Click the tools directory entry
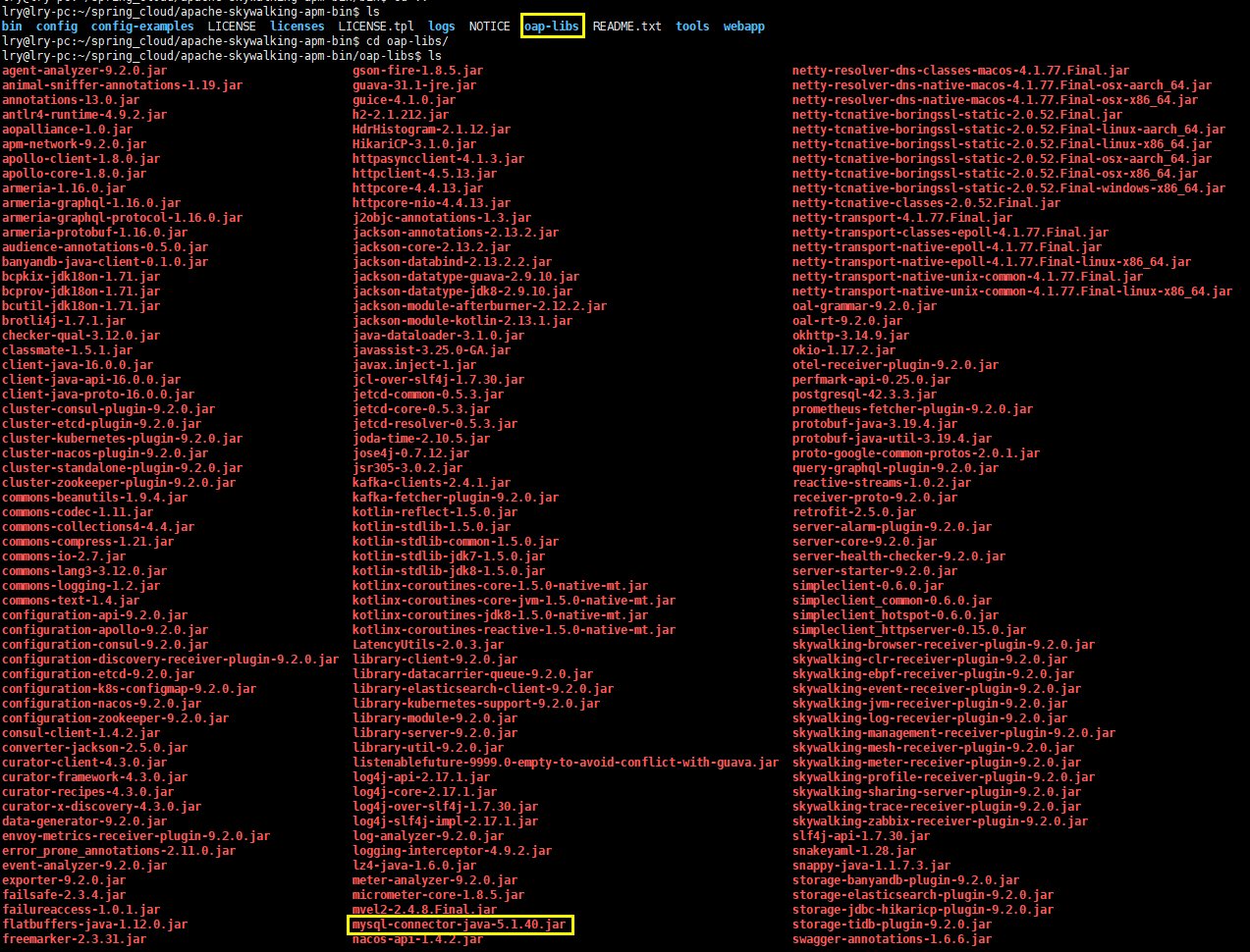This screenshot has height=952, width=1250. (692, 26)
